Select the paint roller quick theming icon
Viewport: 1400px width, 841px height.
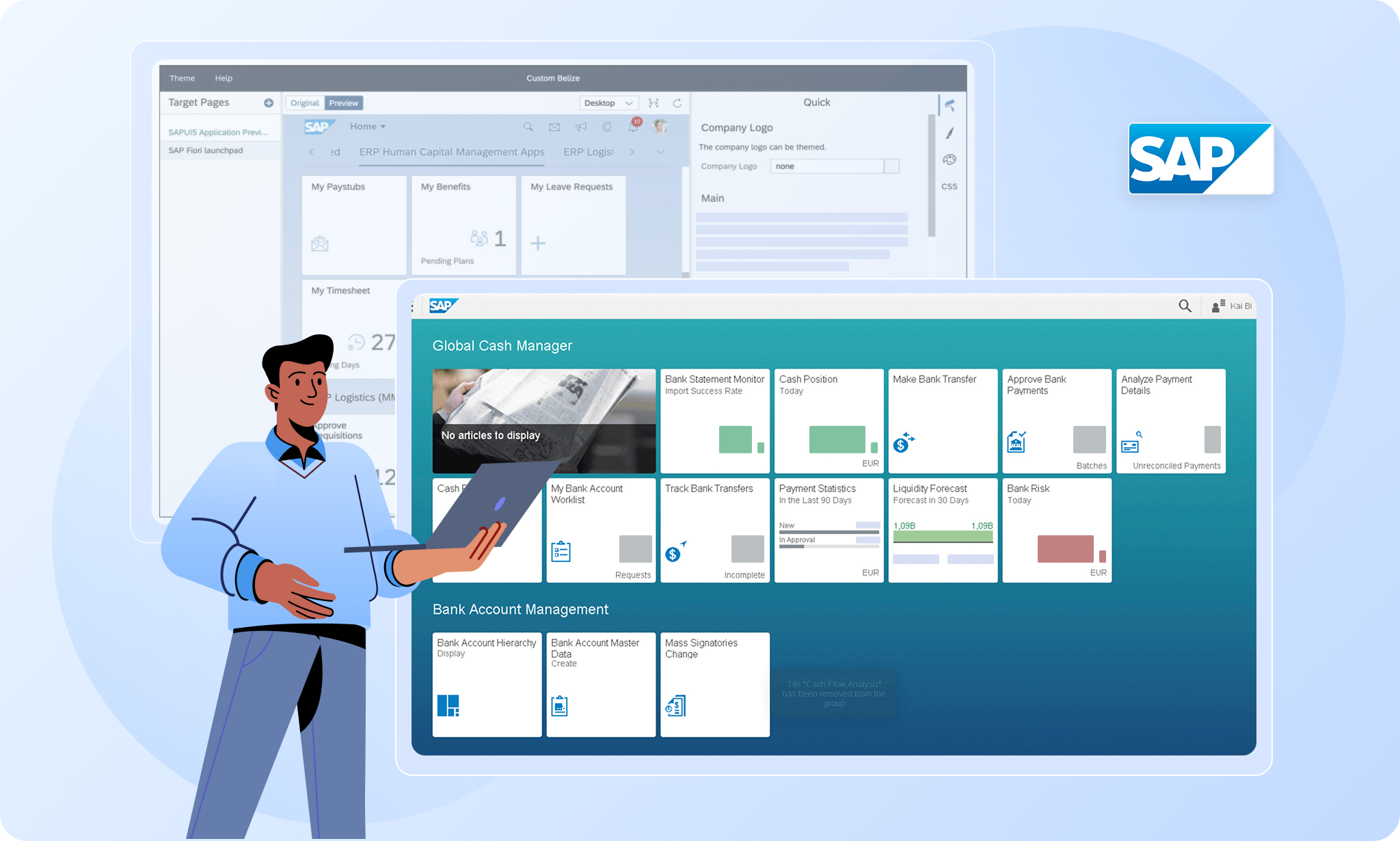(950, 105)
